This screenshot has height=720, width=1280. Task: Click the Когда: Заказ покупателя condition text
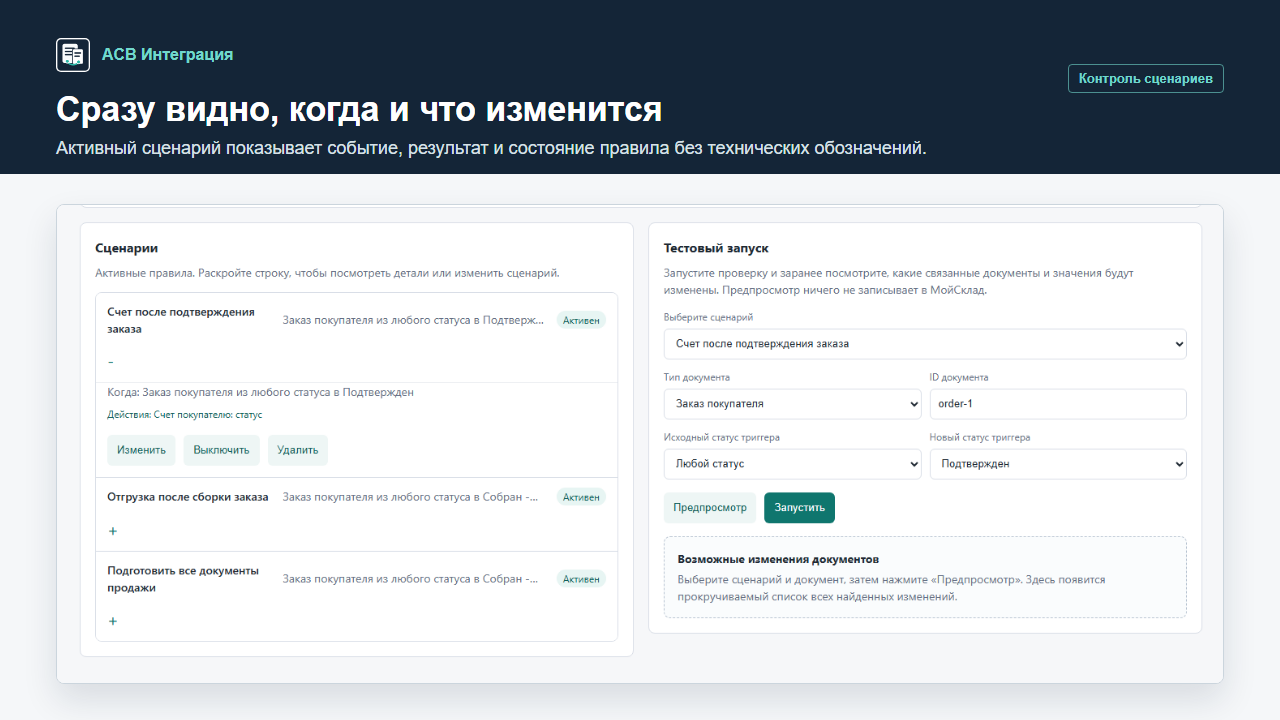click(x=260, y=392)
